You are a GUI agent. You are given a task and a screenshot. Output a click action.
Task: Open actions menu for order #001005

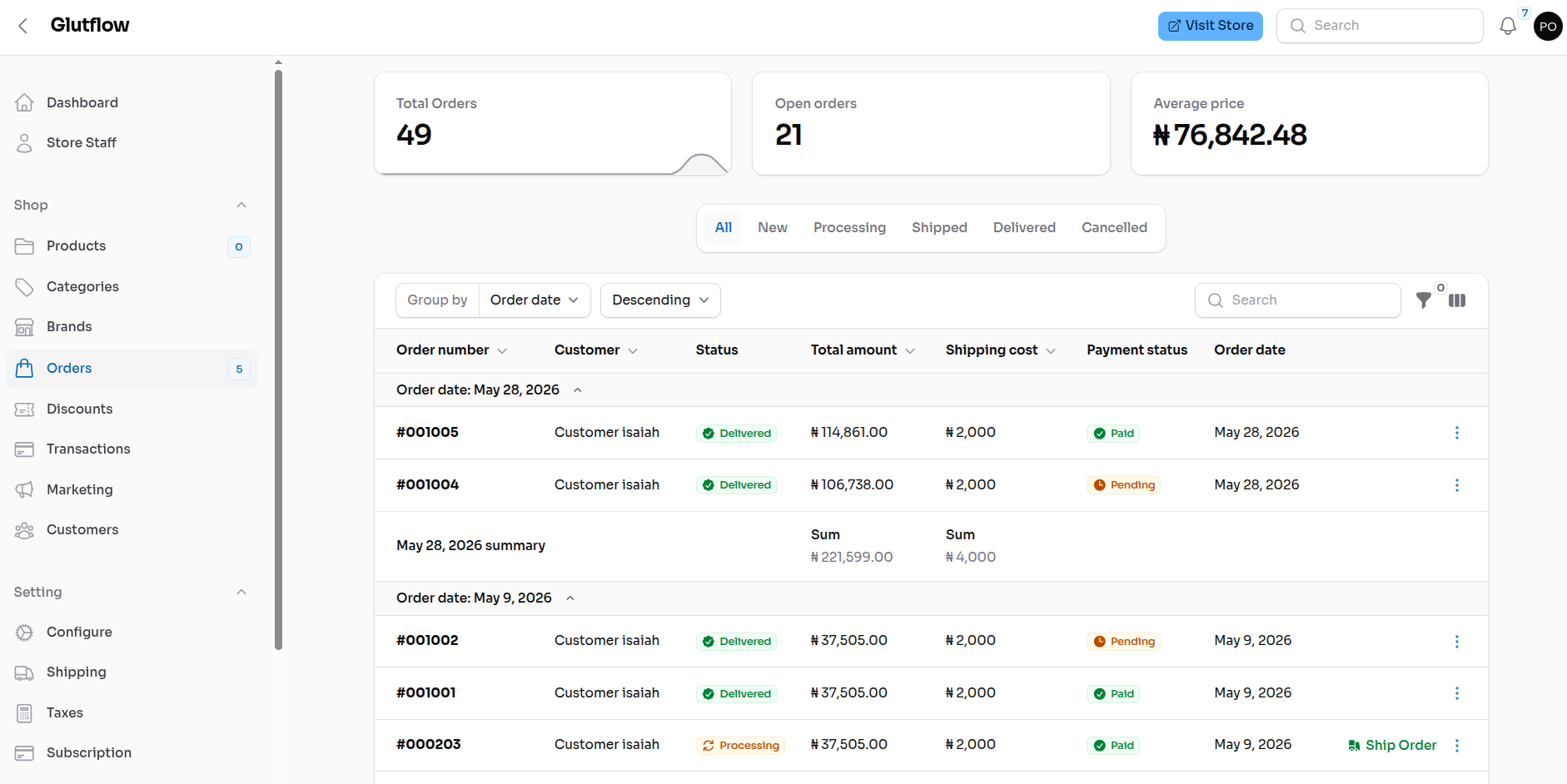1457,433
